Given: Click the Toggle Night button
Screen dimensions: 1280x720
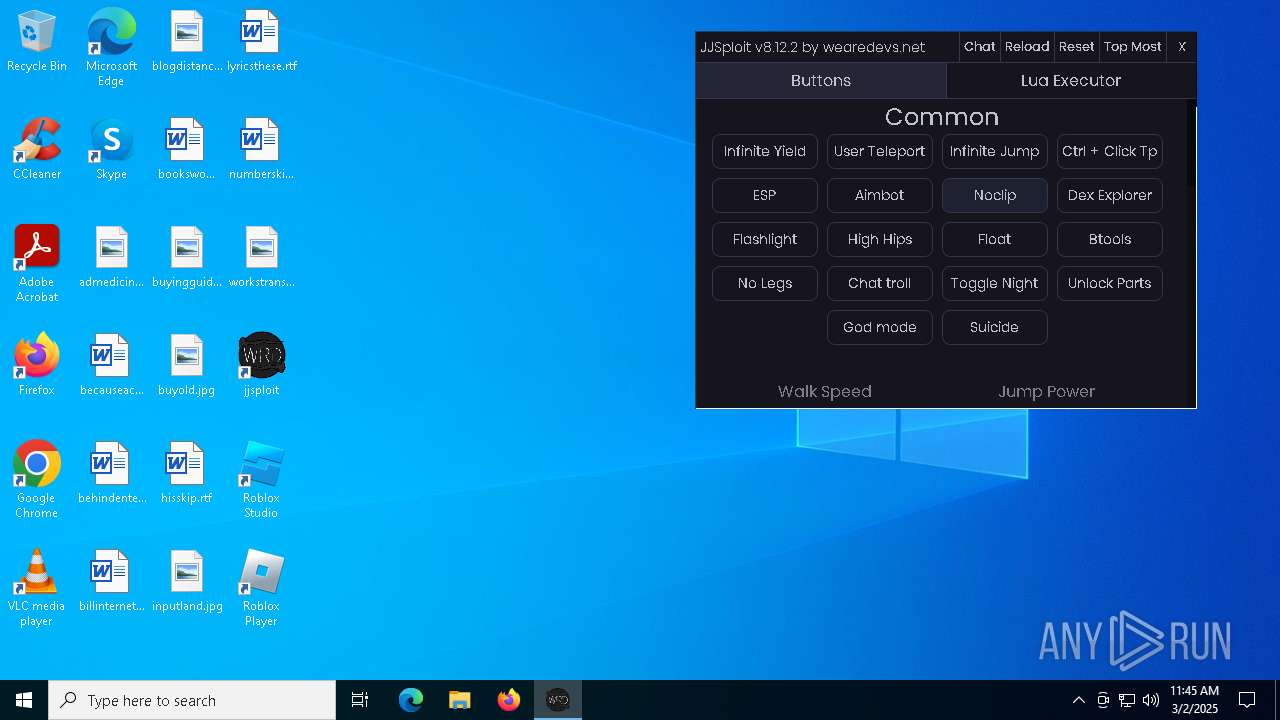Looking at the screenshot, I should (x=995, y=283).
